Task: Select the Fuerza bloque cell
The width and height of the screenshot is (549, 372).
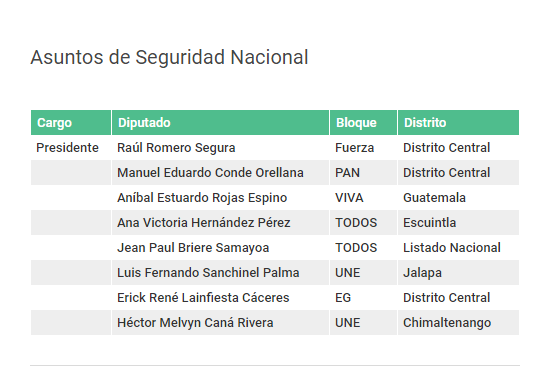Action: tap(354, 148)
